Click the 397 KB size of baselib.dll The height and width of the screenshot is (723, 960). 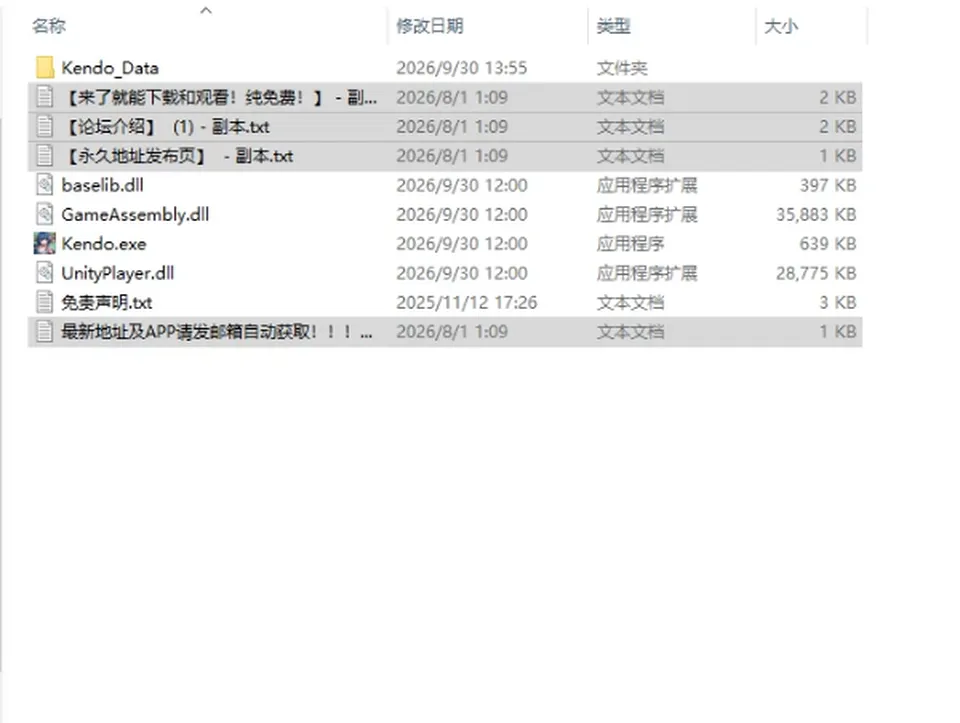coord(828,185)
